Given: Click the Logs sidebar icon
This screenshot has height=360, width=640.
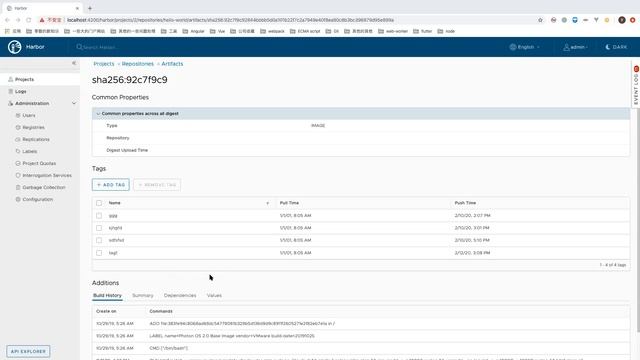Looking at the screenshot, I should [11, 91].
